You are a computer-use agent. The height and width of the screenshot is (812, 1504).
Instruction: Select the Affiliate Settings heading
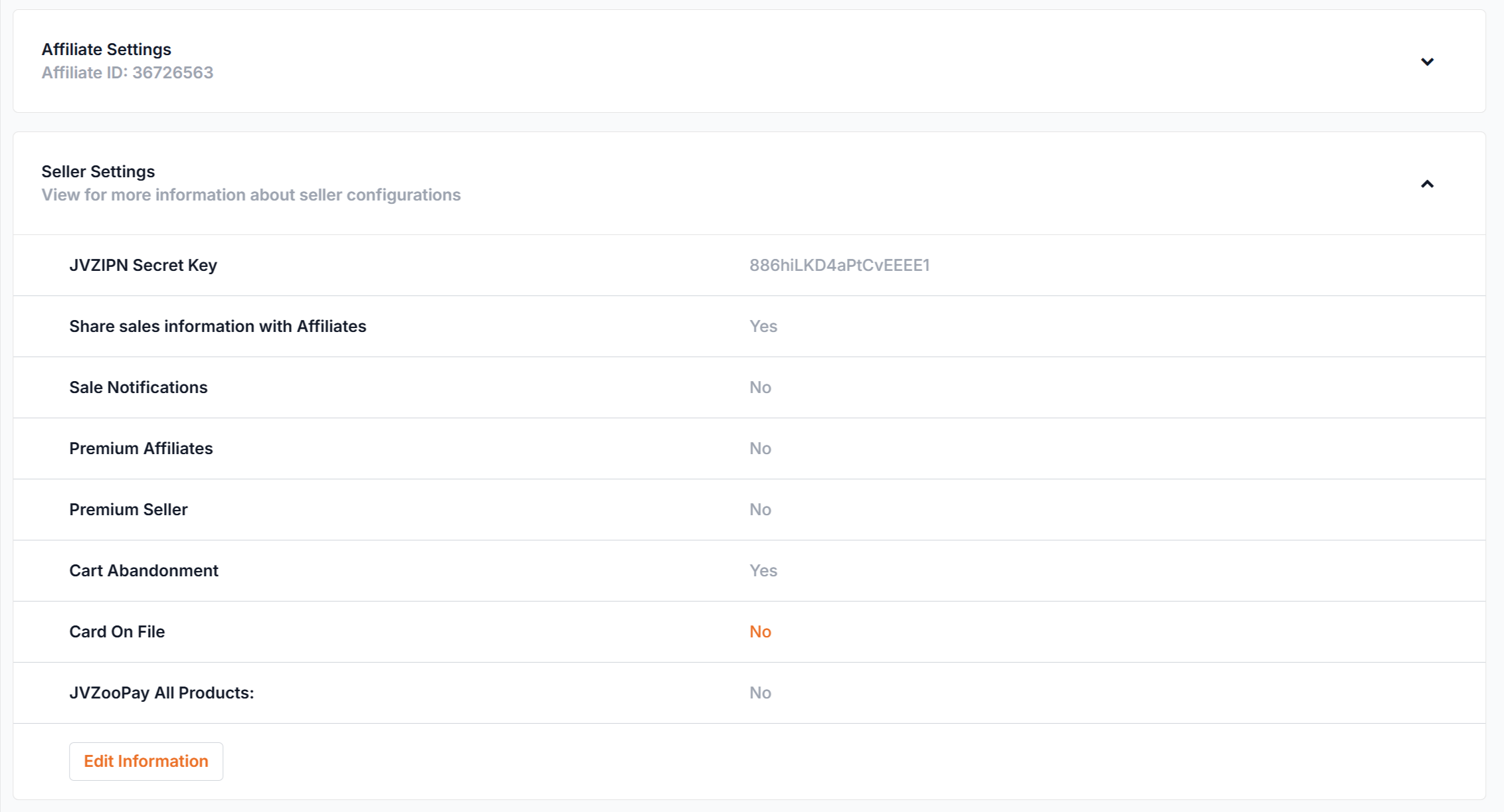coord(106,49)
